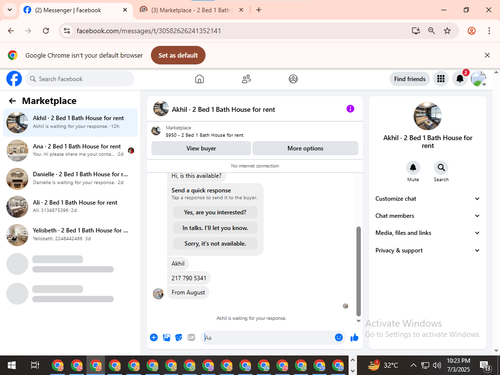The height and width of the screenshot is (375, 500).
Task: Click the More options button
Action: click(x=305, y=148)
